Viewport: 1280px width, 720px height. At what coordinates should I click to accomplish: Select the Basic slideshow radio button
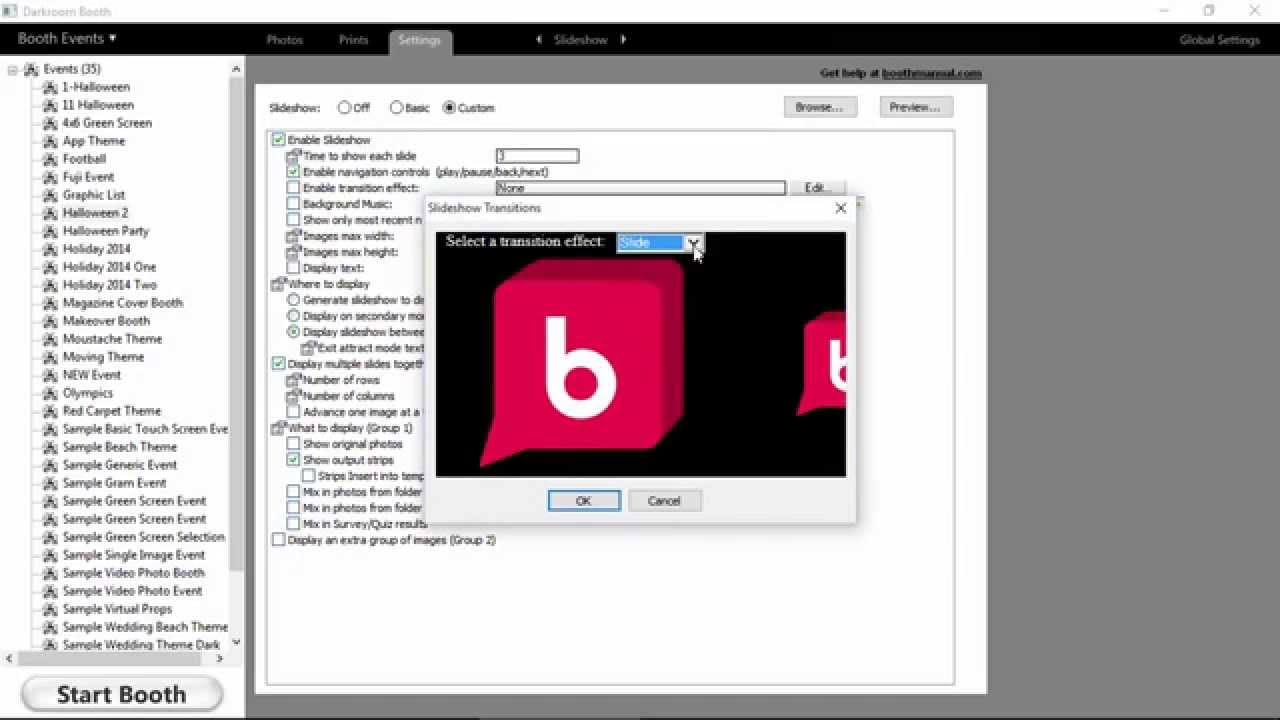(396, 107)
